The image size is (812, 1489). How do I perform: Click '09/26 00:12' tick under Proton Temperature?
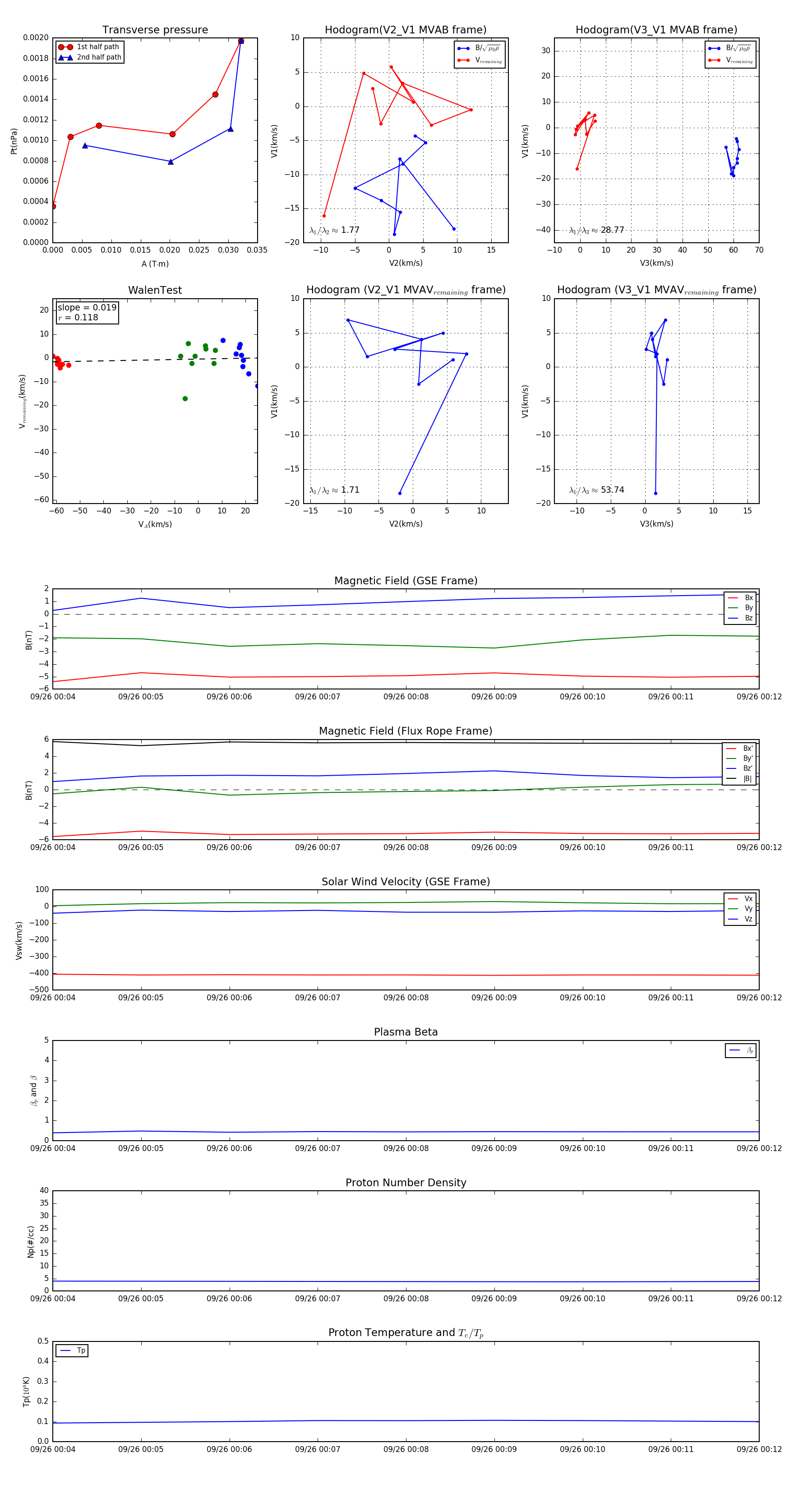(759, 1449)
